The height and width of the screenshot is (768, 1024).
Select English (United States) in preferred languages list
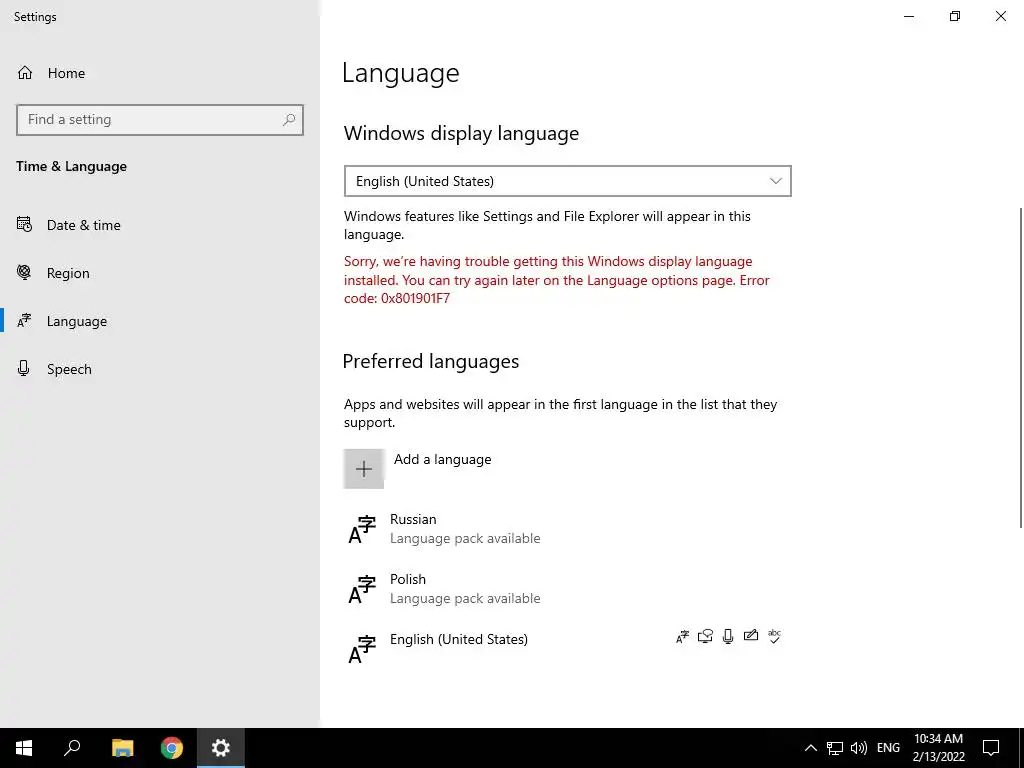(x=567, y=649)
